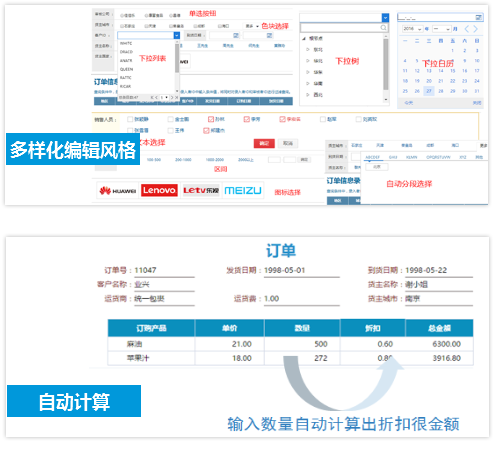
Task: Open calendar picker icon in date field
Action: click(478, 17)
